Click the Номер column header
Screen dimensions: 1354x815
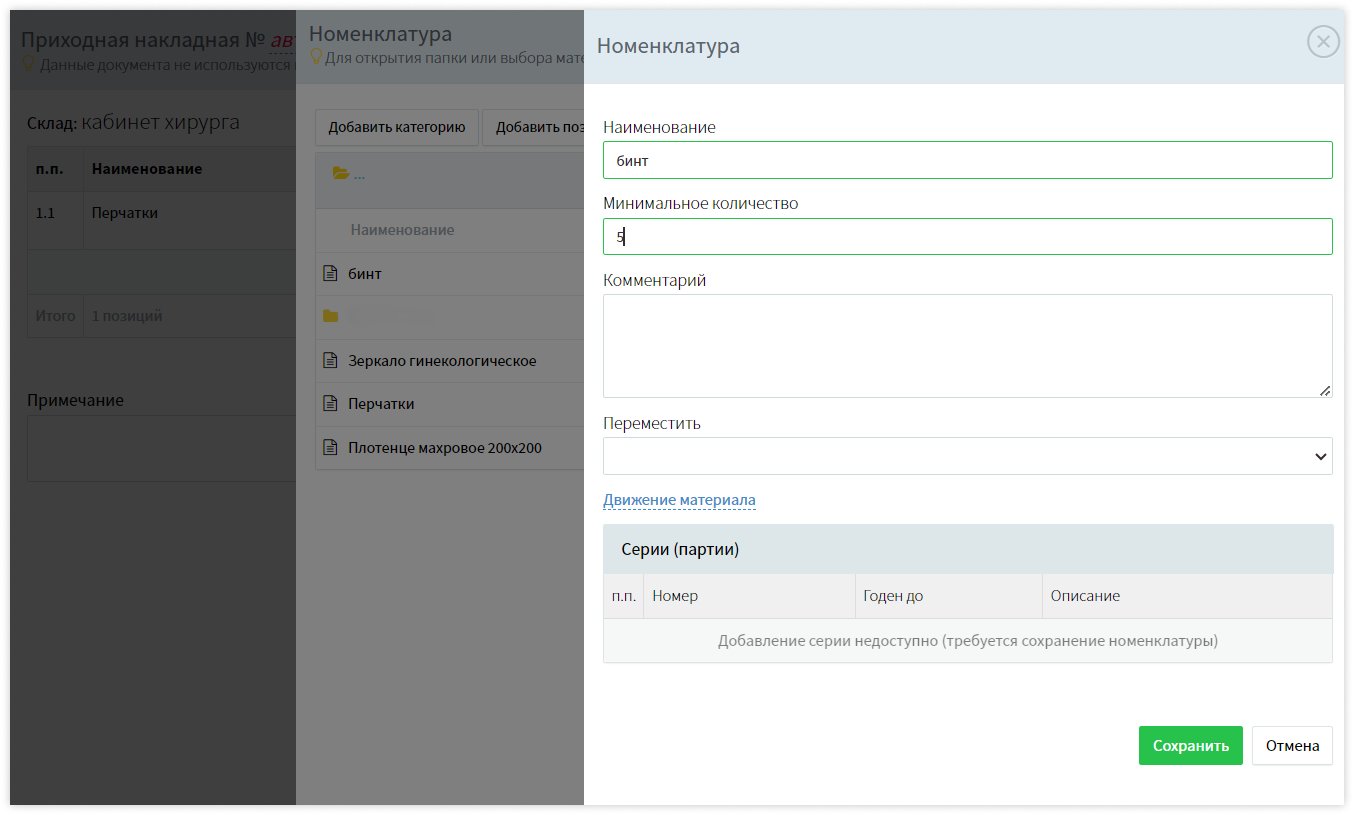point(675,596)
